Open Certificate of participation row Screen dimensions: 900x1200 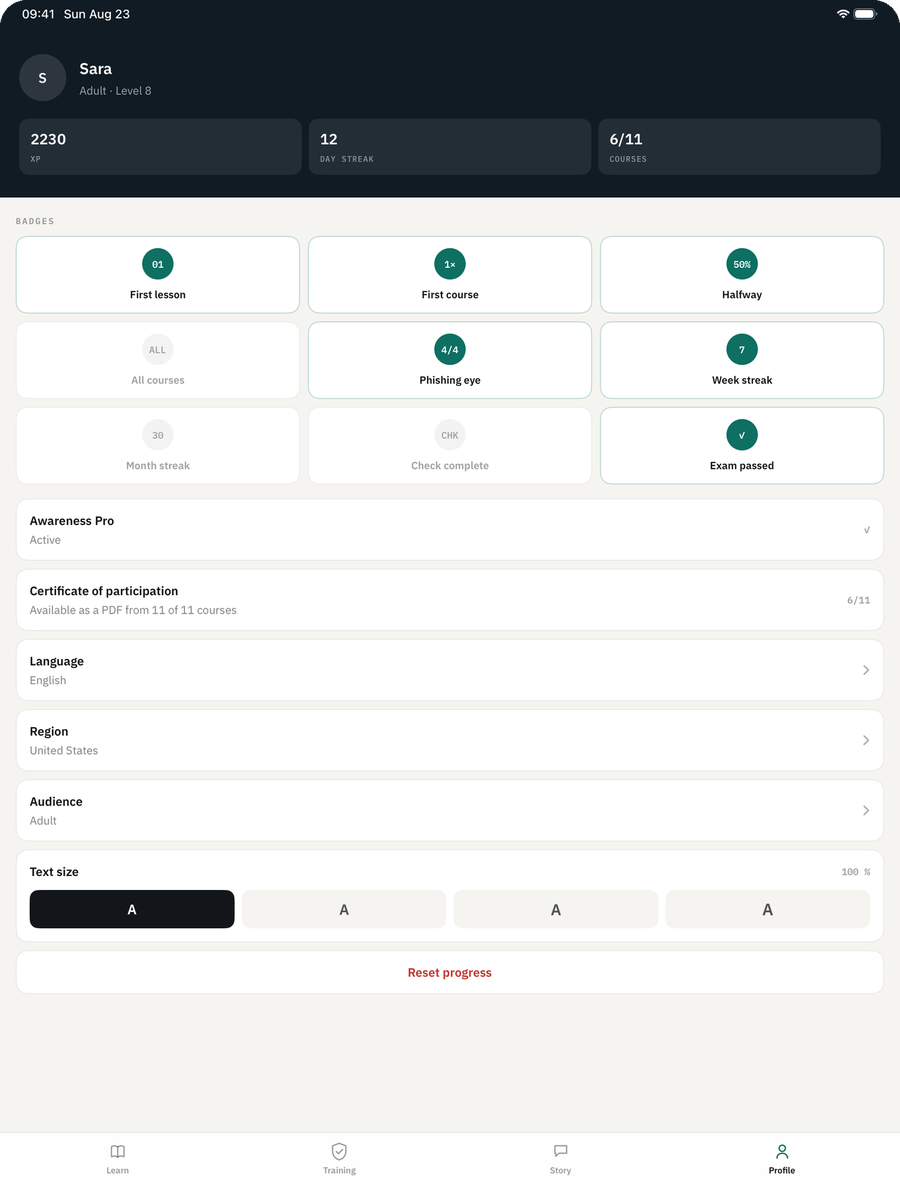tap(450, 600)
